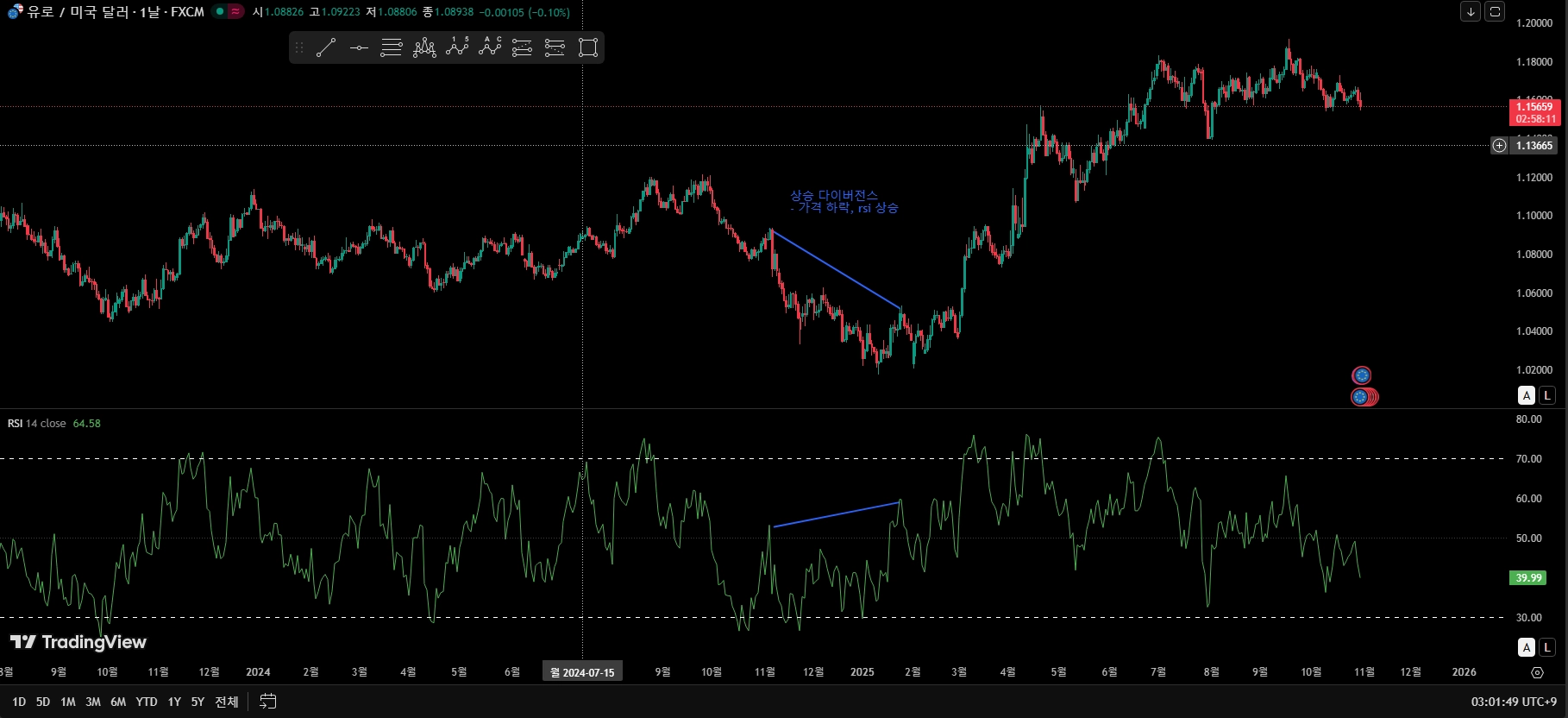This screenshot has width=1568, height=718.
Task: Click the fullscreen chart button at top right
Action: (x=1496, y=11)
